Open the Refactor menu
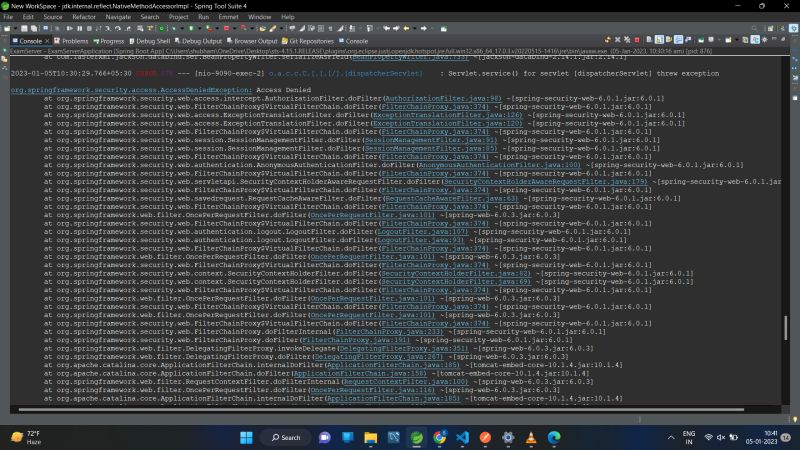Image resolution: width=800 pixels, height=450 pixels. tap(84, 17)
